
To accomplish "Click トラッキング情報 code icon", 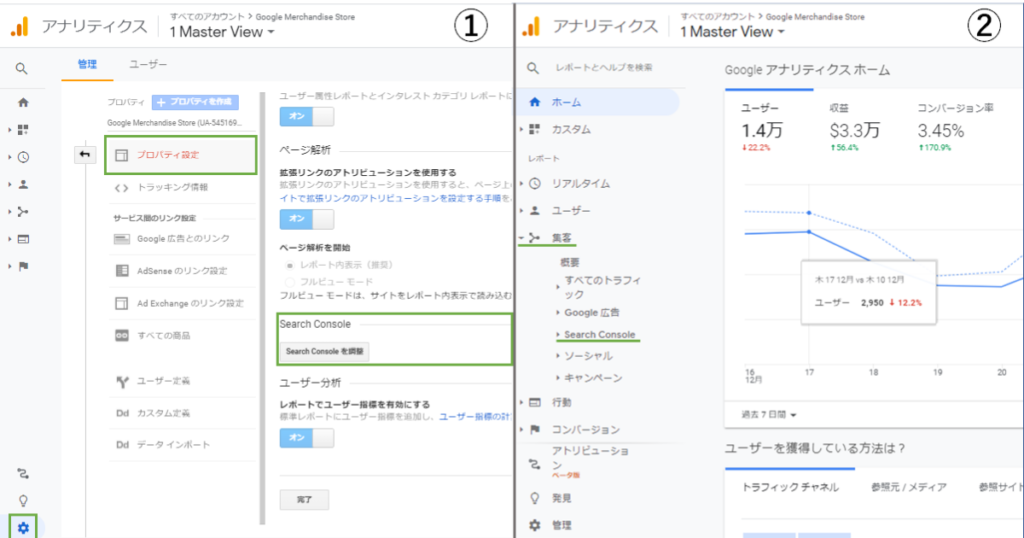I will click(x=121, y=188).
